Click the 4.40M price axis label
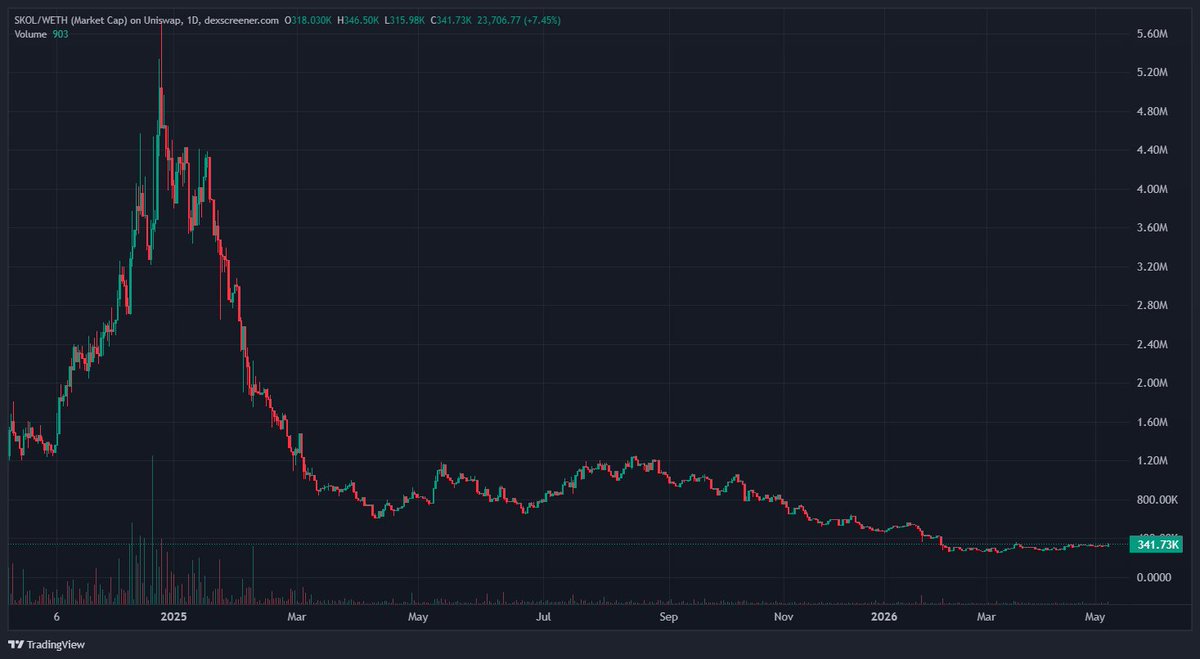The image size is (1200, 659). click(1153, 150)
